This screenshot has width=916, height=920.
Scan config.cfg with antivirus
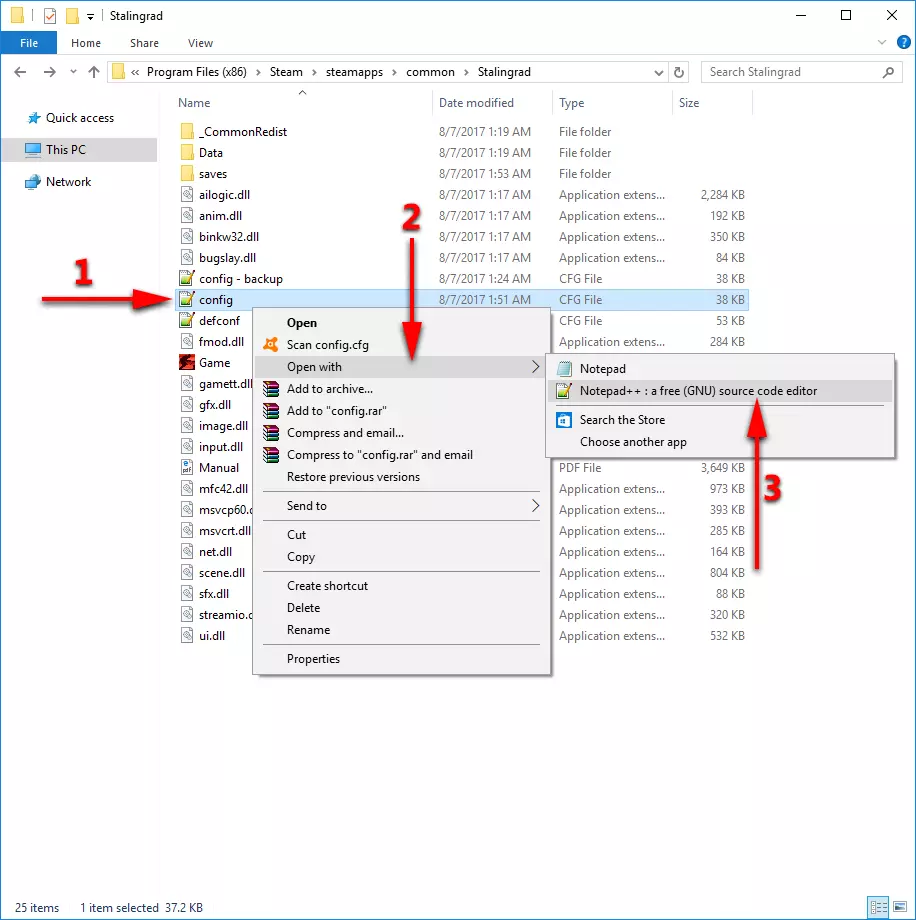tap(401, 345)
